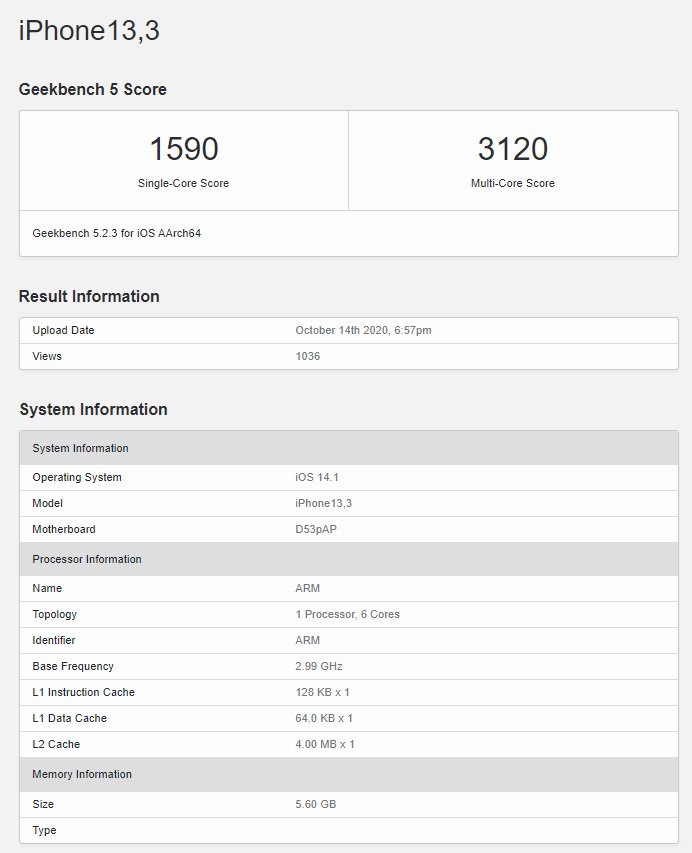Select the Geekbench 5 Score heading
The height and width of the screenshot is (853, 692).
[x=92, y=89]
